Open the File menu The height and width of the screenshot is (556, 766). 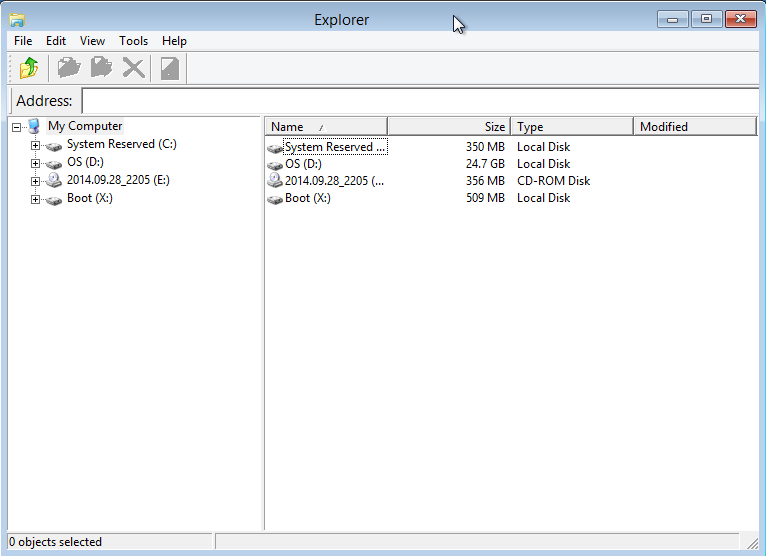23,41
